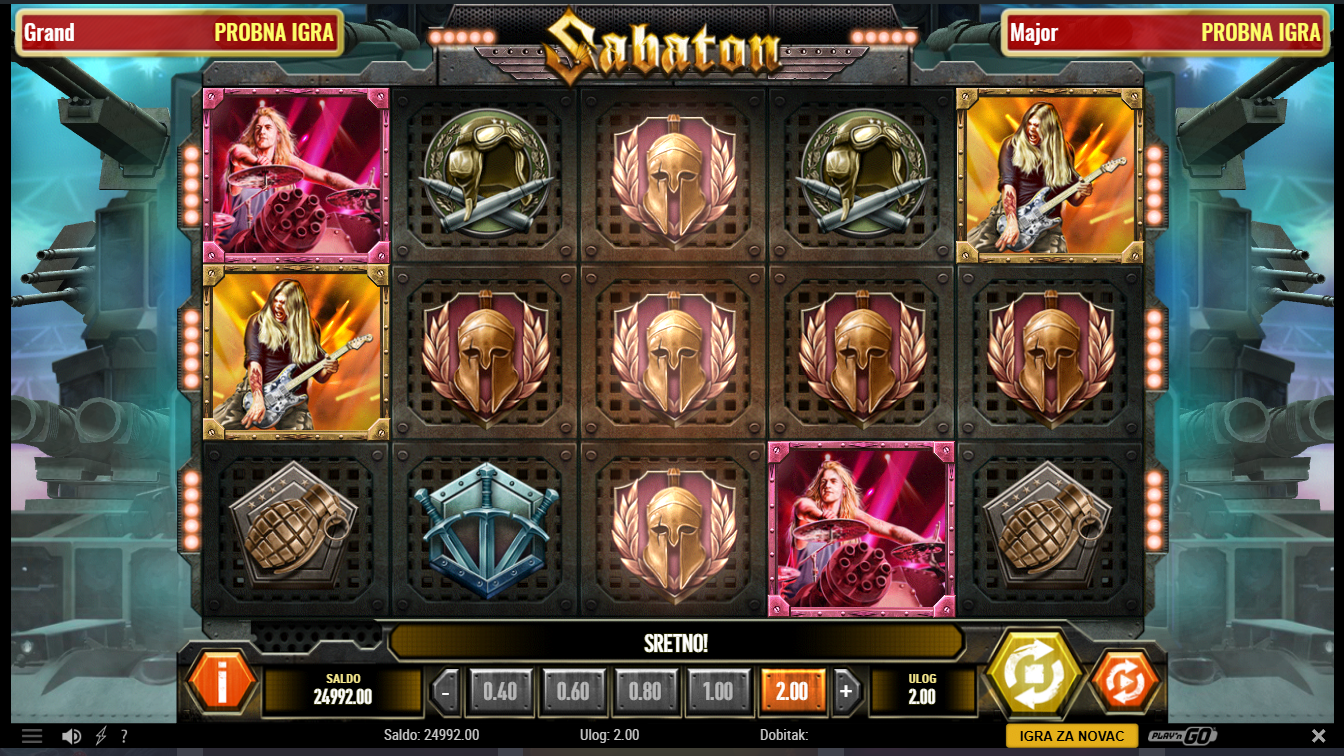Image resolution: width=1344 pixels, height=756 pixels.
Task: Click the IGRA ZA NOVAC button
Action: [1072, 736]
